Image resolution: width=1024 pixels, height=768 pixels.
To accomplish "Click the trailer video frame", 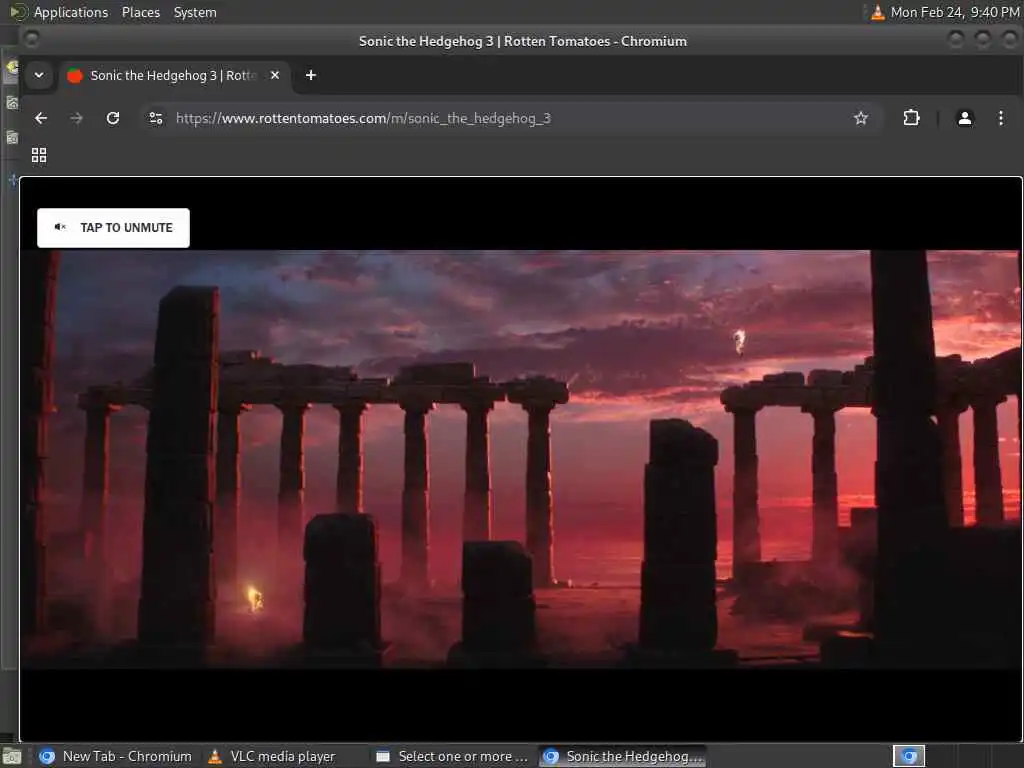I will 520,459.
